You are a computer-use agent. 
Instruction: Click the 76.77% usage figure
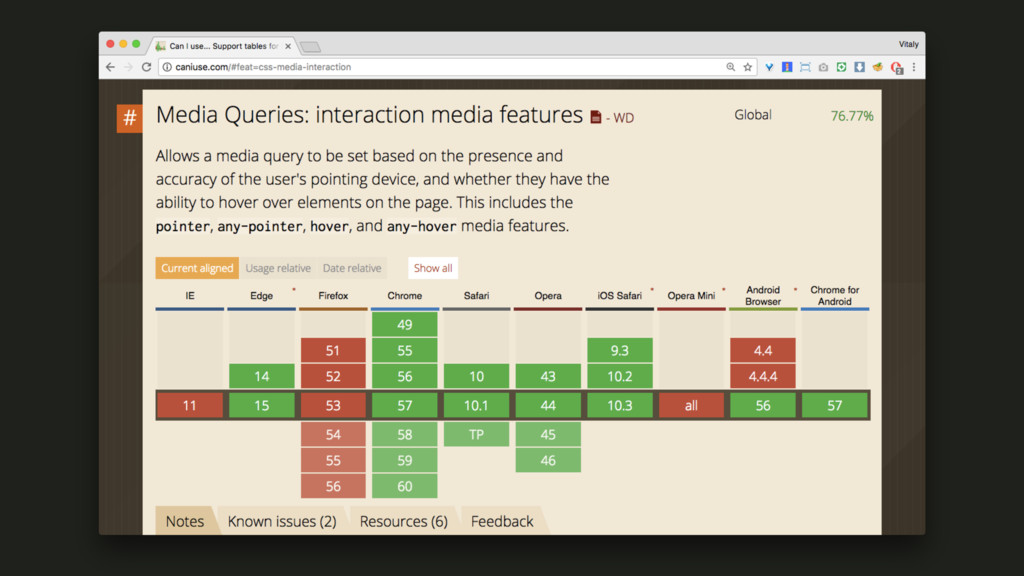[x=852, y=116]
